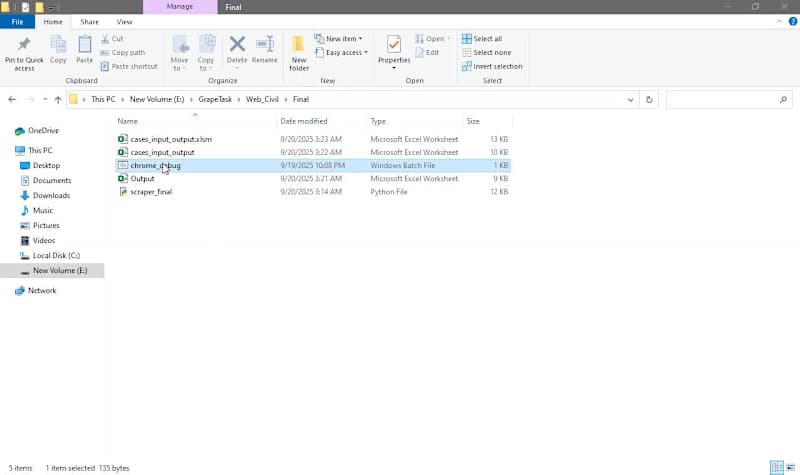Click the Rename icon in Organize group

point(265,45)
